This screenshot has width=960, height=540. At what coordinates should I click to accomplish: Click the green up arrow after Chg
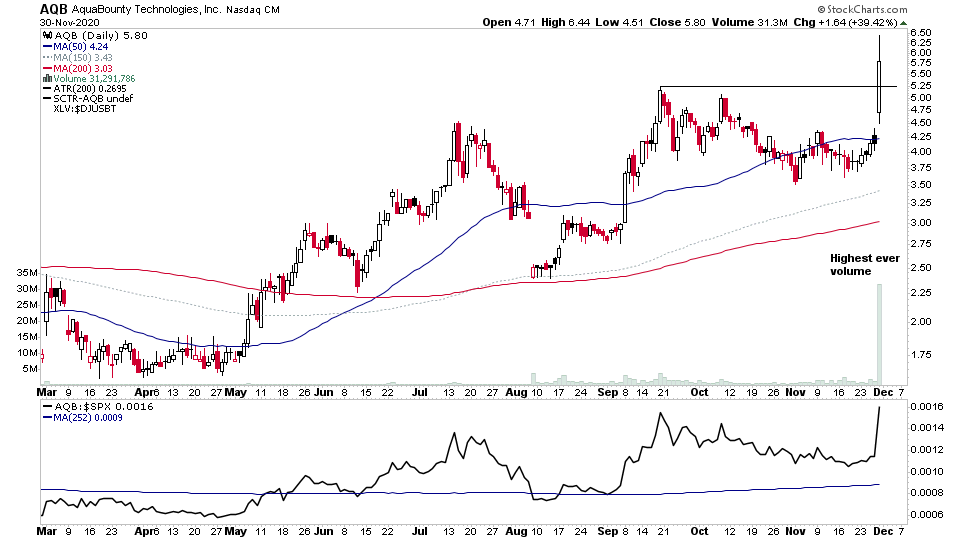pyautogui.click(x=904, y=23)
